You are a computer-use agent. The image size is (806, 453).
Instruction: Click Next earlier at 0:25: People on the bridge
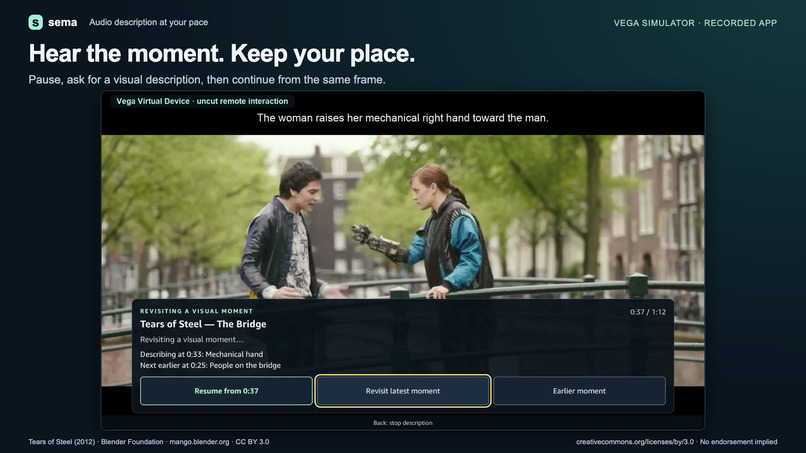[x=210, y=366]
